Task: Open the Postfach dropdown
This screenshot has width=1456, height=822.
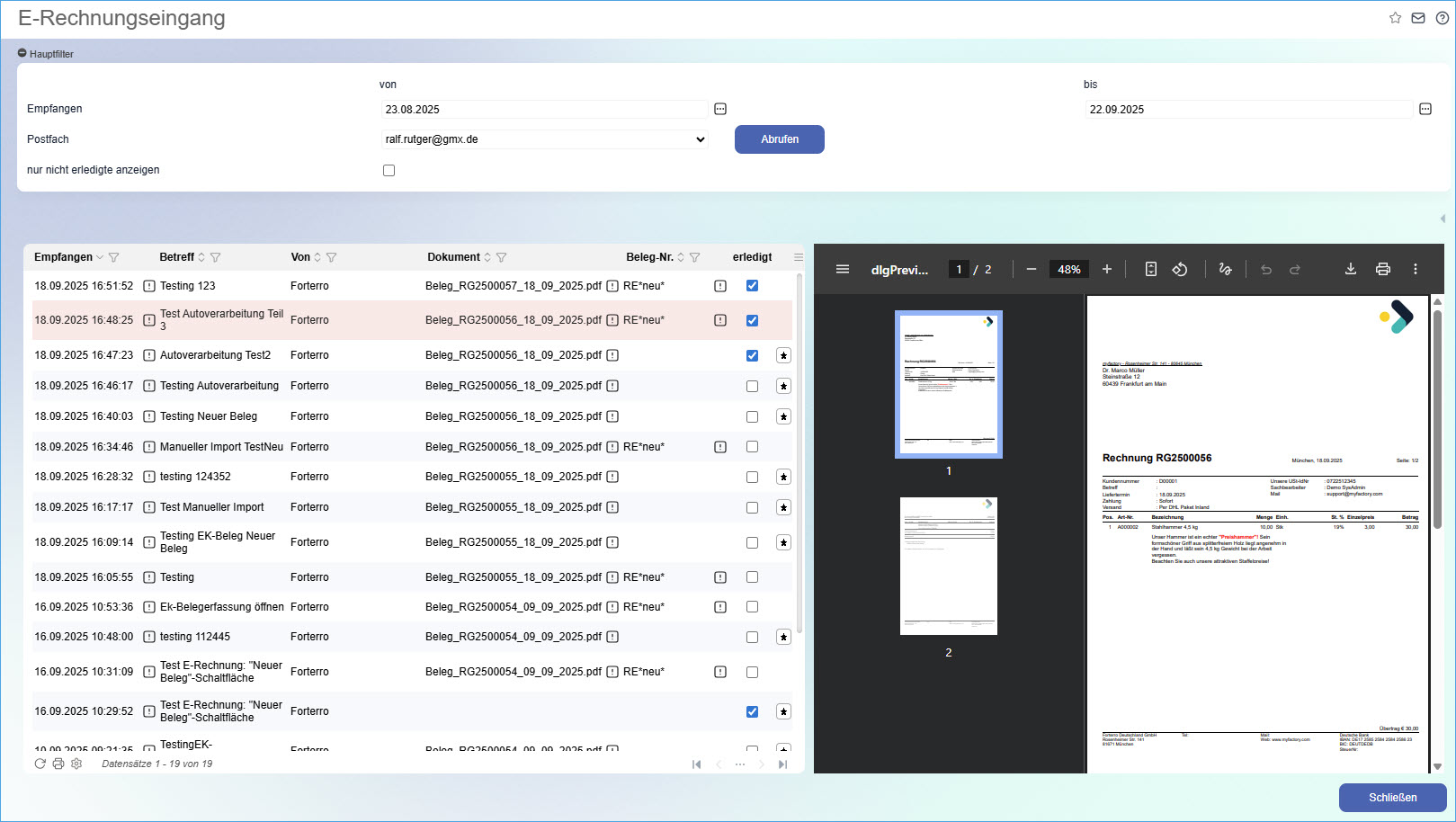Action: tap(544, 139)
